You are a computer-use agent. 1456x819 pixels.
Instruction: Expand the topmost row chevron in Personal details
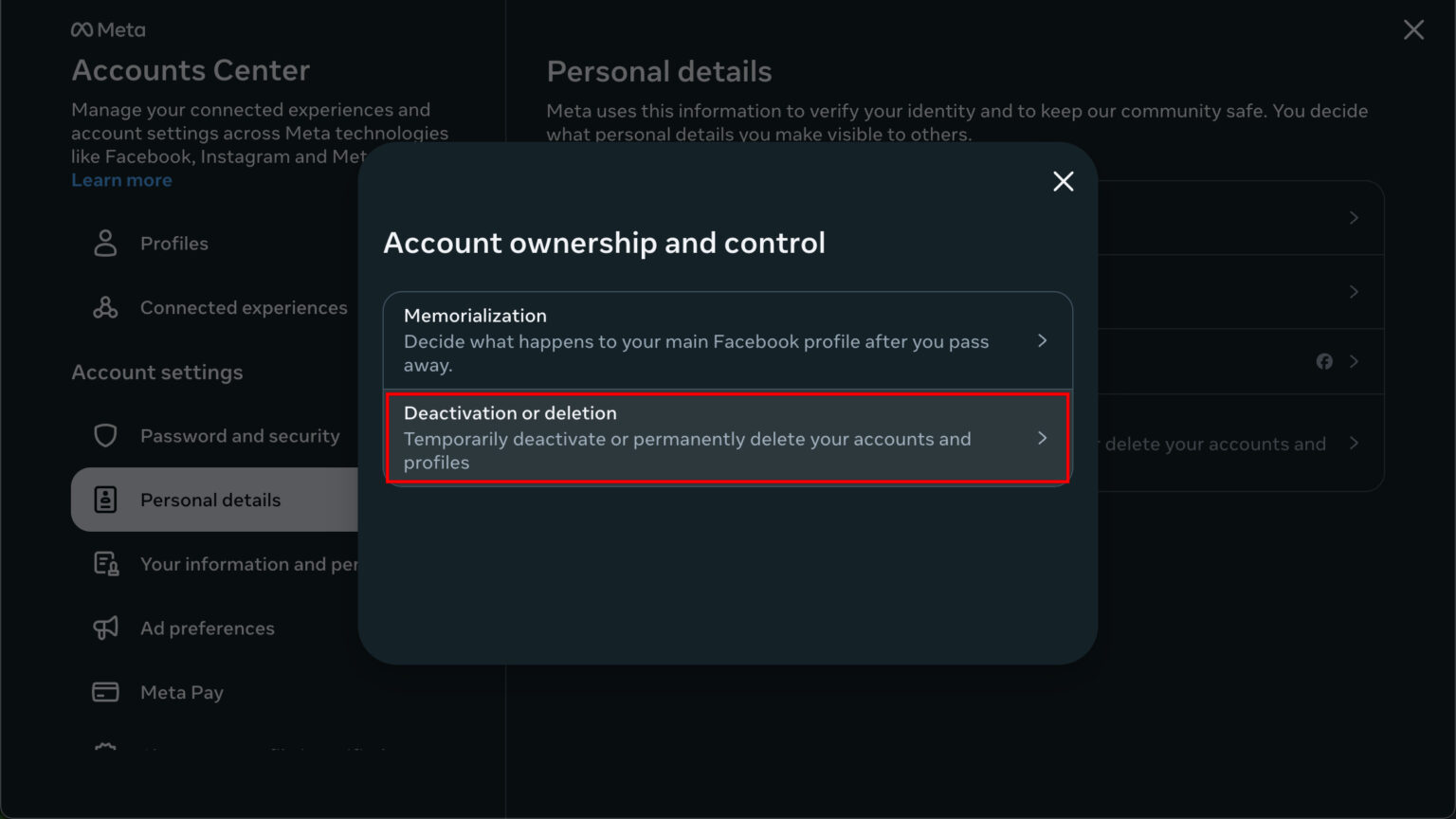click(x=1354, y=217)
